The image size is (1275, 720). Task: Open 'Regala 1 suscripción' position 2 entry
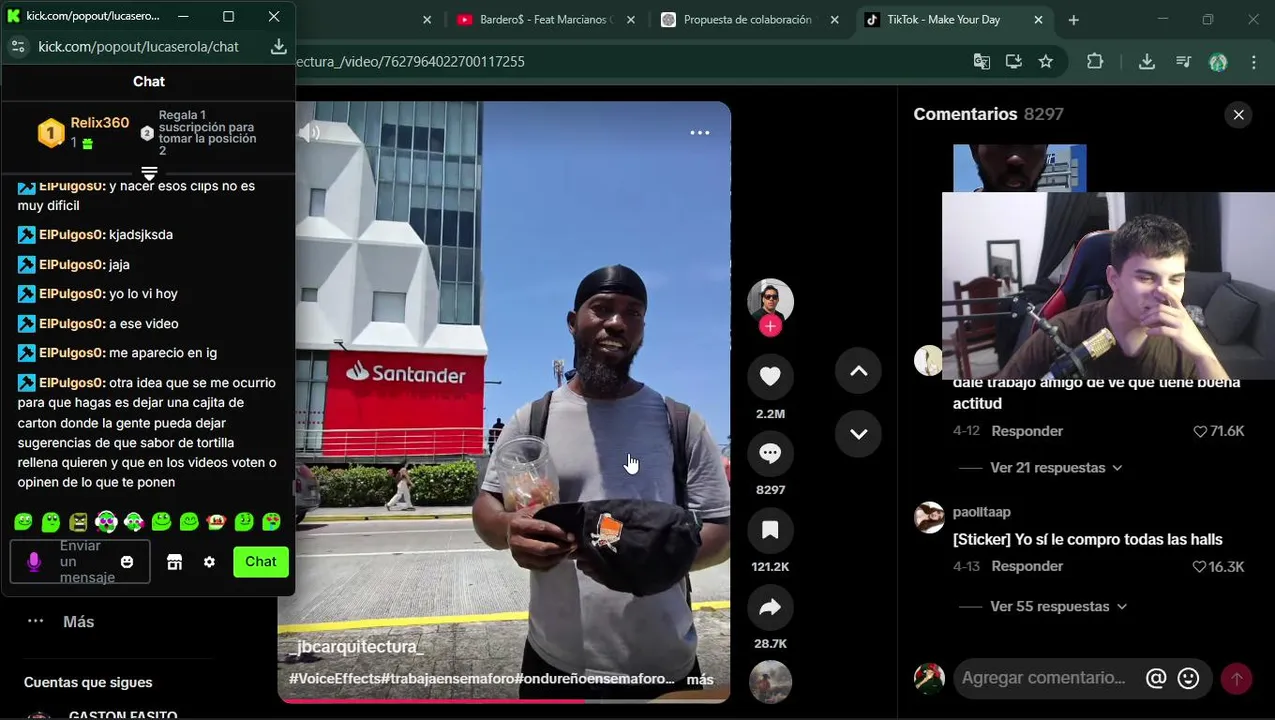point(199,133)
